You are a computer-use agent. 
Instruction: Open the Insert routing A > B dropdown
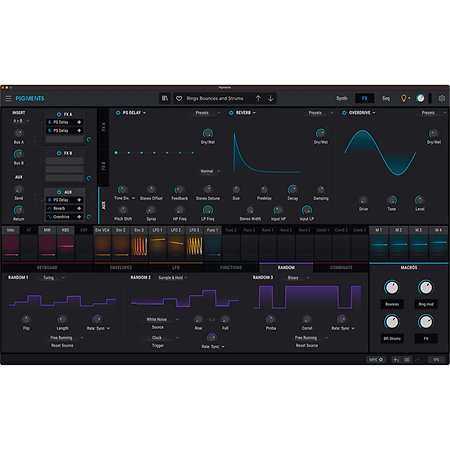[x=21, y=121]
